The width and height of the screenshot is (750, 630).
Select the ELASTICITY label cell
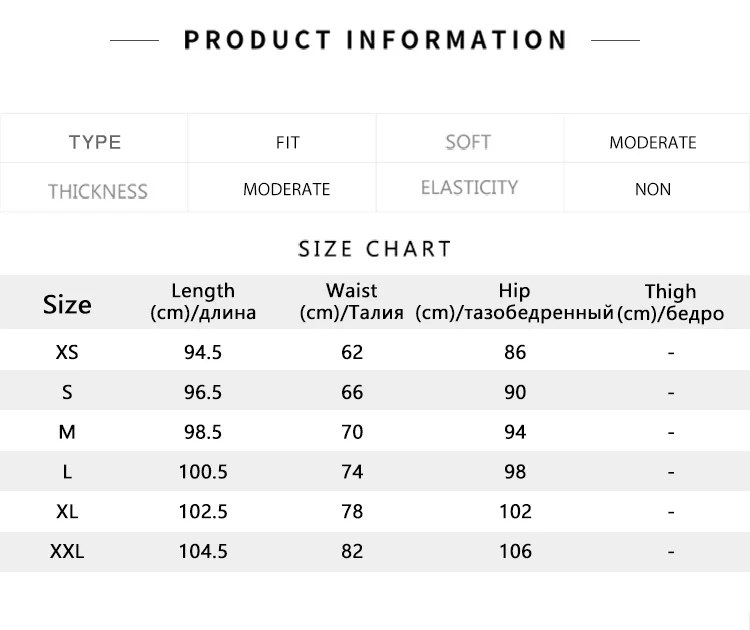tap(470, 188)
